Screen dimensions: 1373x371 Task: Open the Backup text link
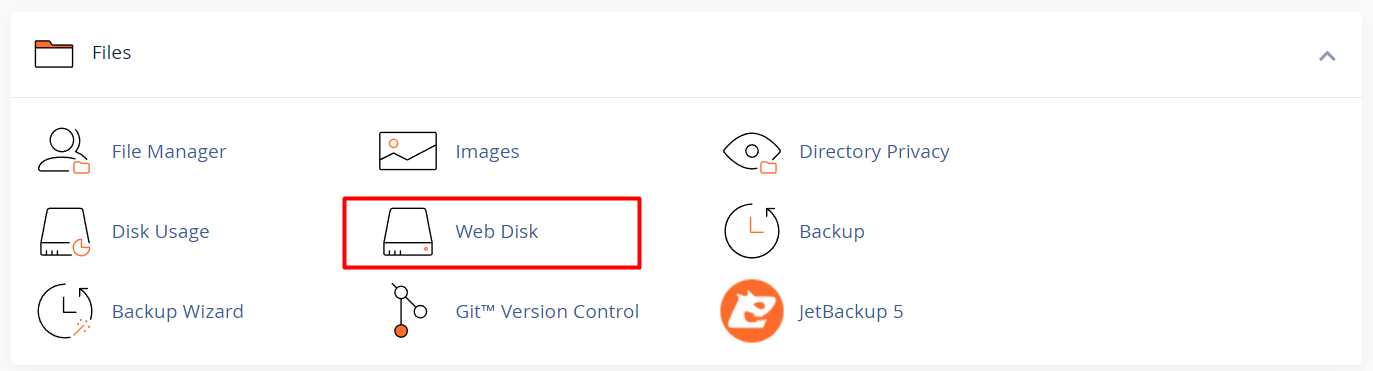click(832, 232)
